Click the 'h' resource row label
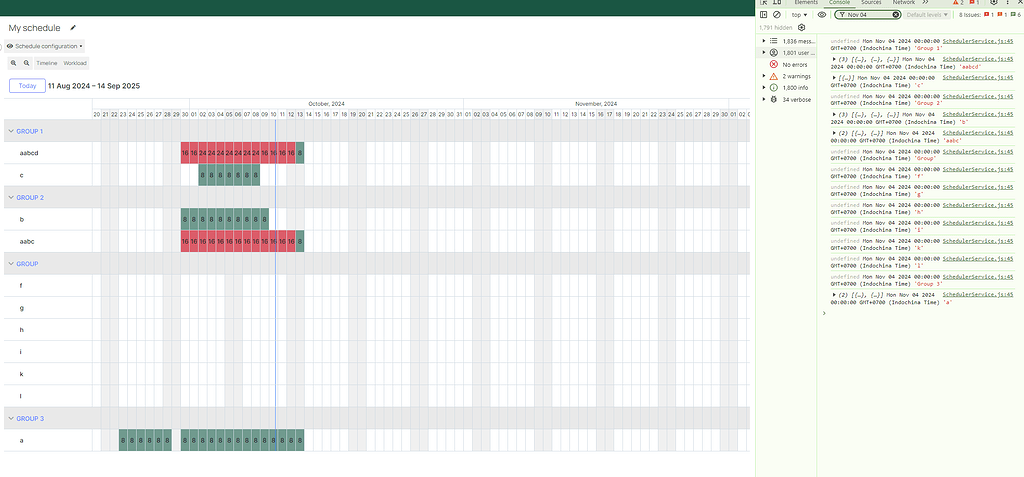1024x477 pixels. coord(21,330)
